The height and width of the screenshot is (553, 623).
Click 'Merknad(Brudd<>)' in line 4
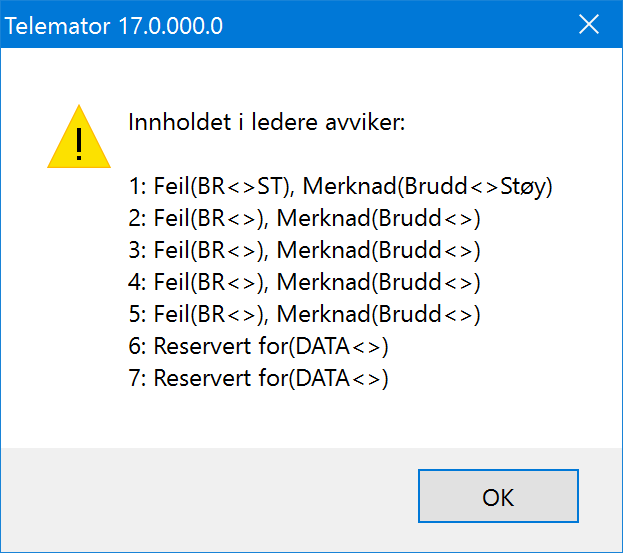click(379, 282)
